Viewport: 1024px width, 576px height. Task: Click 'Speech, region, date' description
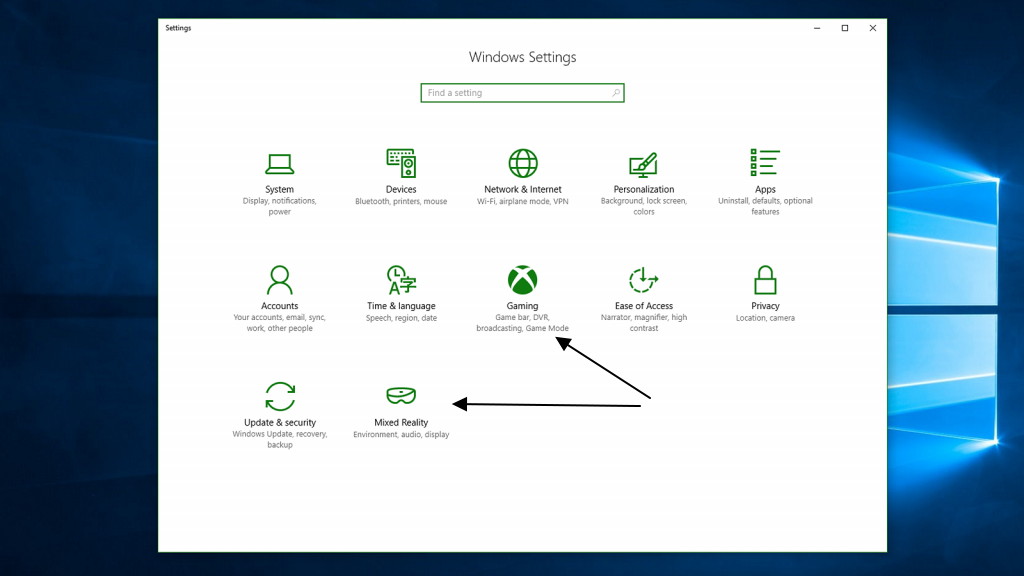pos(401,318)
